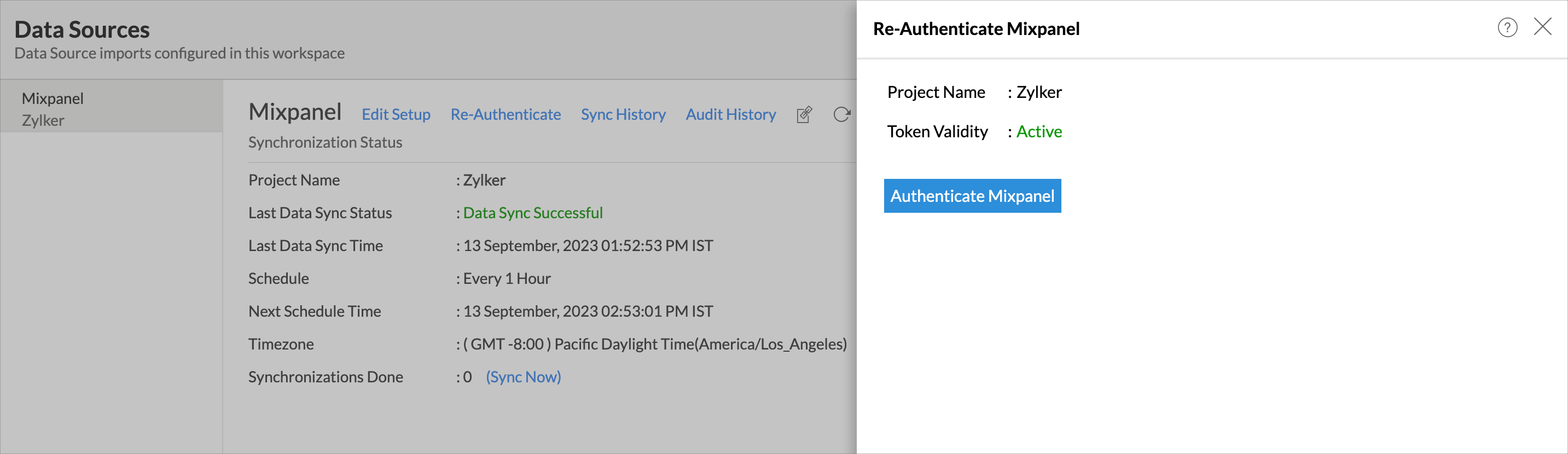This screenshot has height=454, width=1568.
Task: Open help for Re-Authenticate Mixpanel panel
Action: coord(1507,27)
